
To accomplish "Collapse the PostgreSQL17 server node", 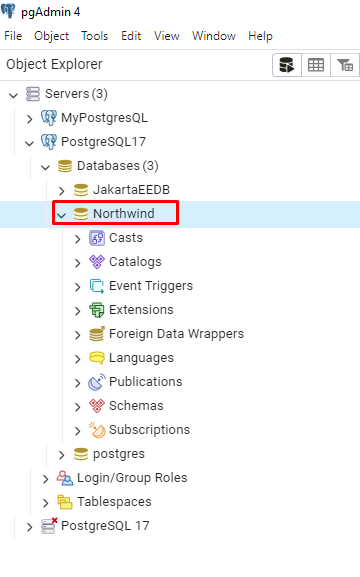I will [29, 143].
